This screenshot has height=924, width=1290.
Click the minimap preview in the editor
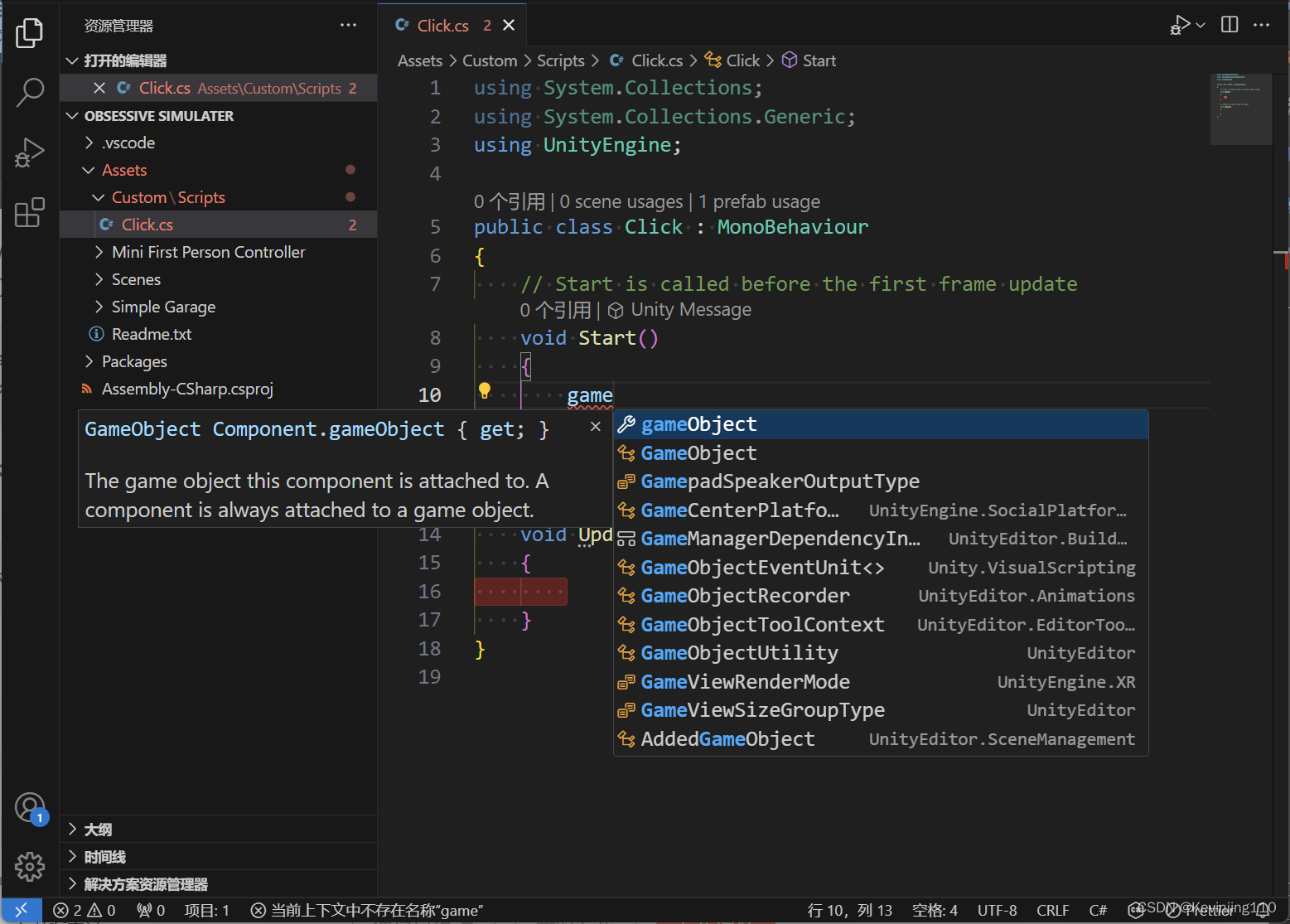[x=1240, y=108]
